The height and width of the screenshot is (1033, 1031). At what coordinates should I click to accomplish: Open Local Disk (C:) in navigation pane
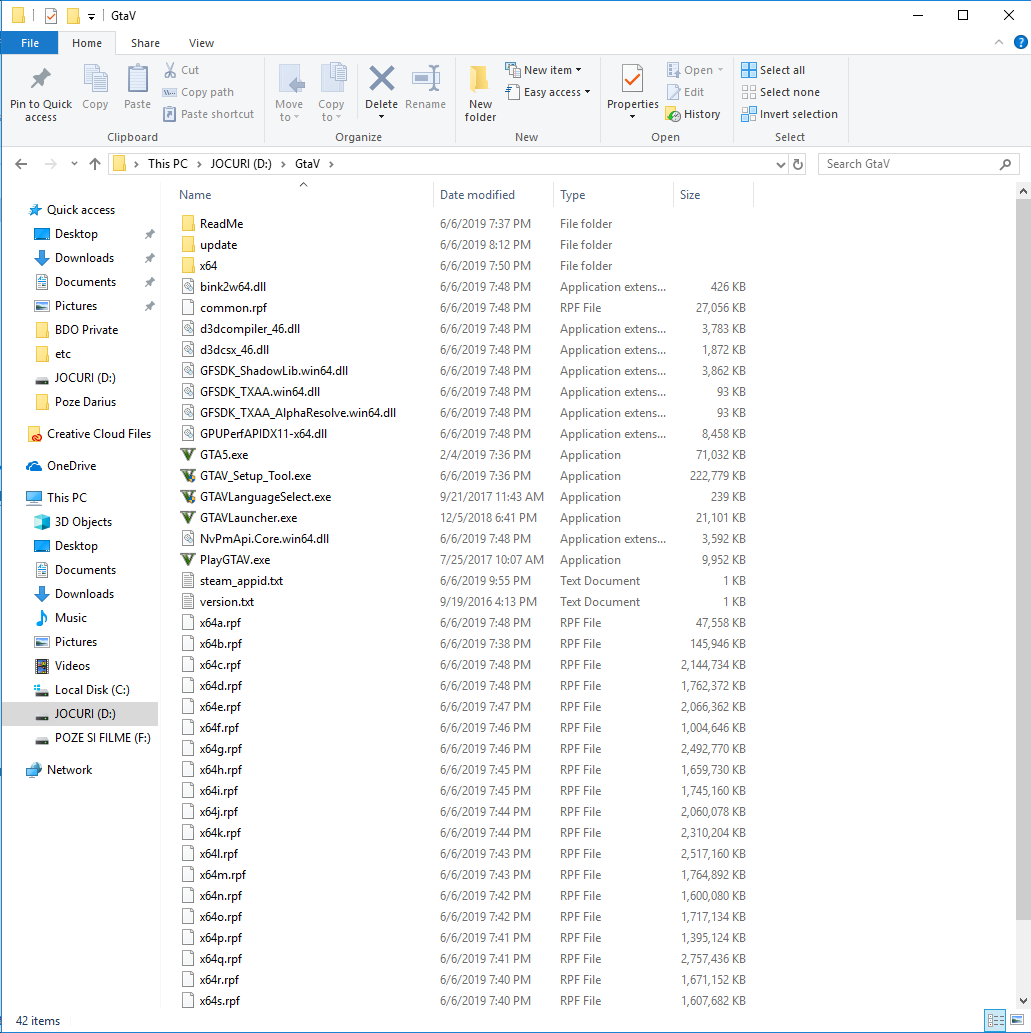tap(92, 690)
